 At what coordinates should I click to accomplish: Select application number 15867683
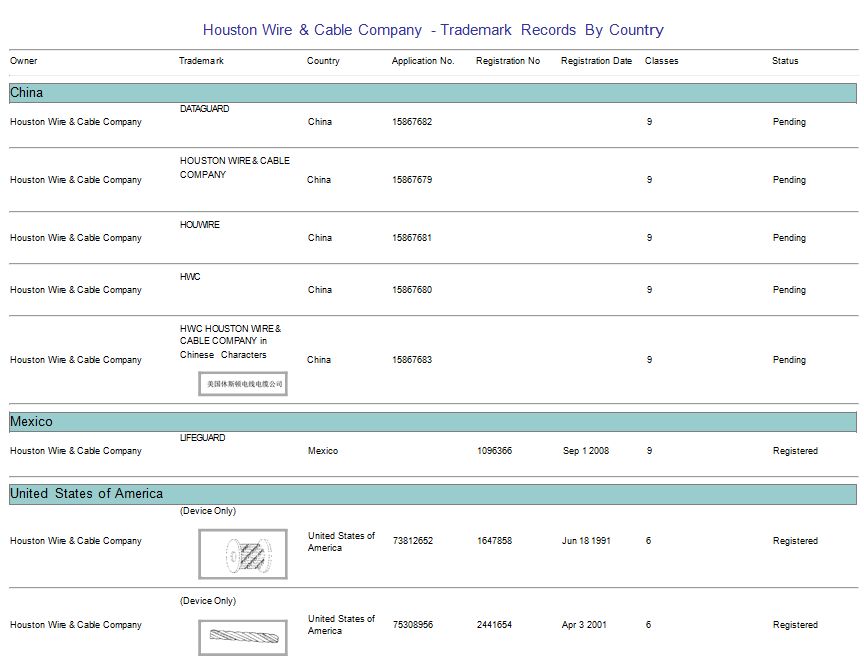[x=412, y=360]
